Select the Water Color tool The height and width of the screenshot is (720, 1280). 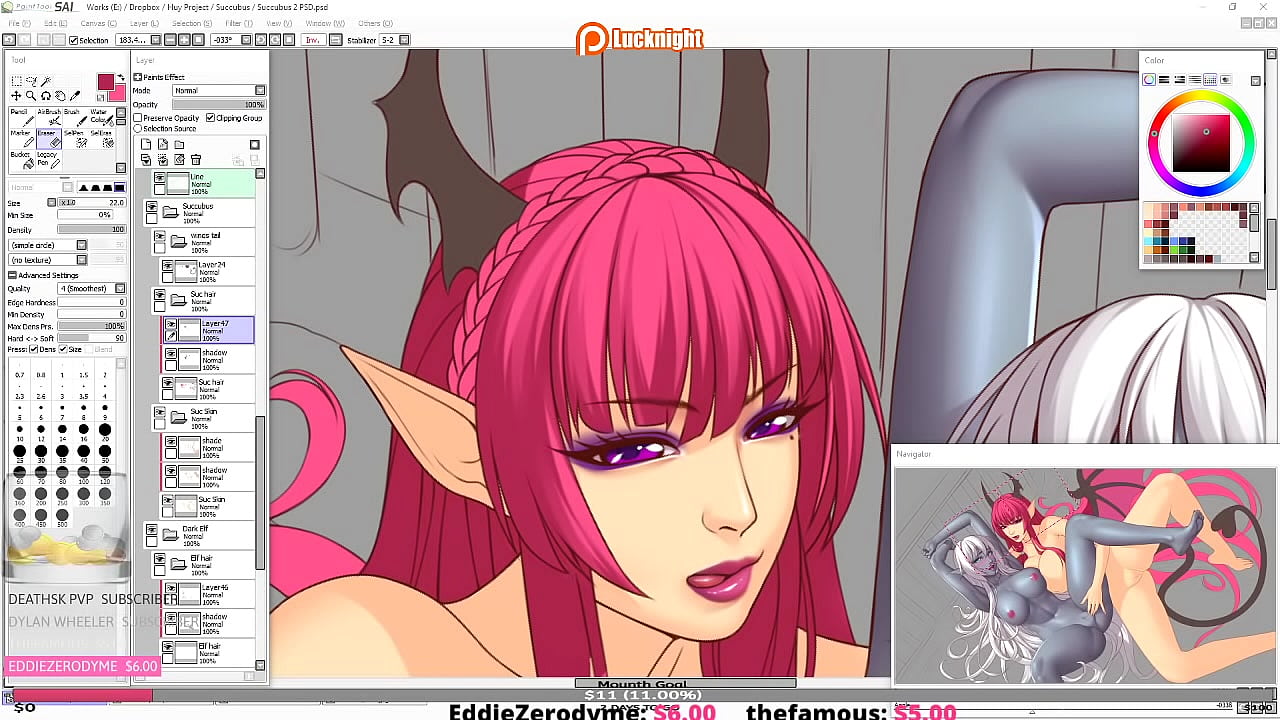[103, 118]
